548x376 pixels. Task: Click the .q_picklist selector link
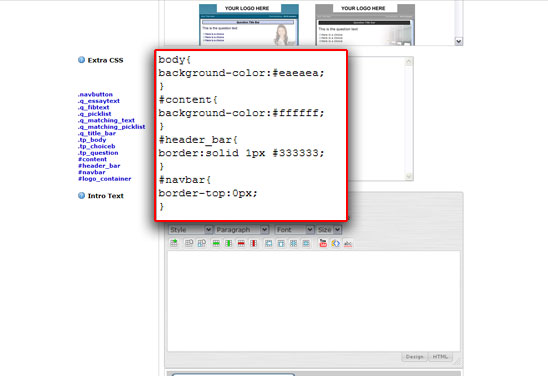point(94,114)
